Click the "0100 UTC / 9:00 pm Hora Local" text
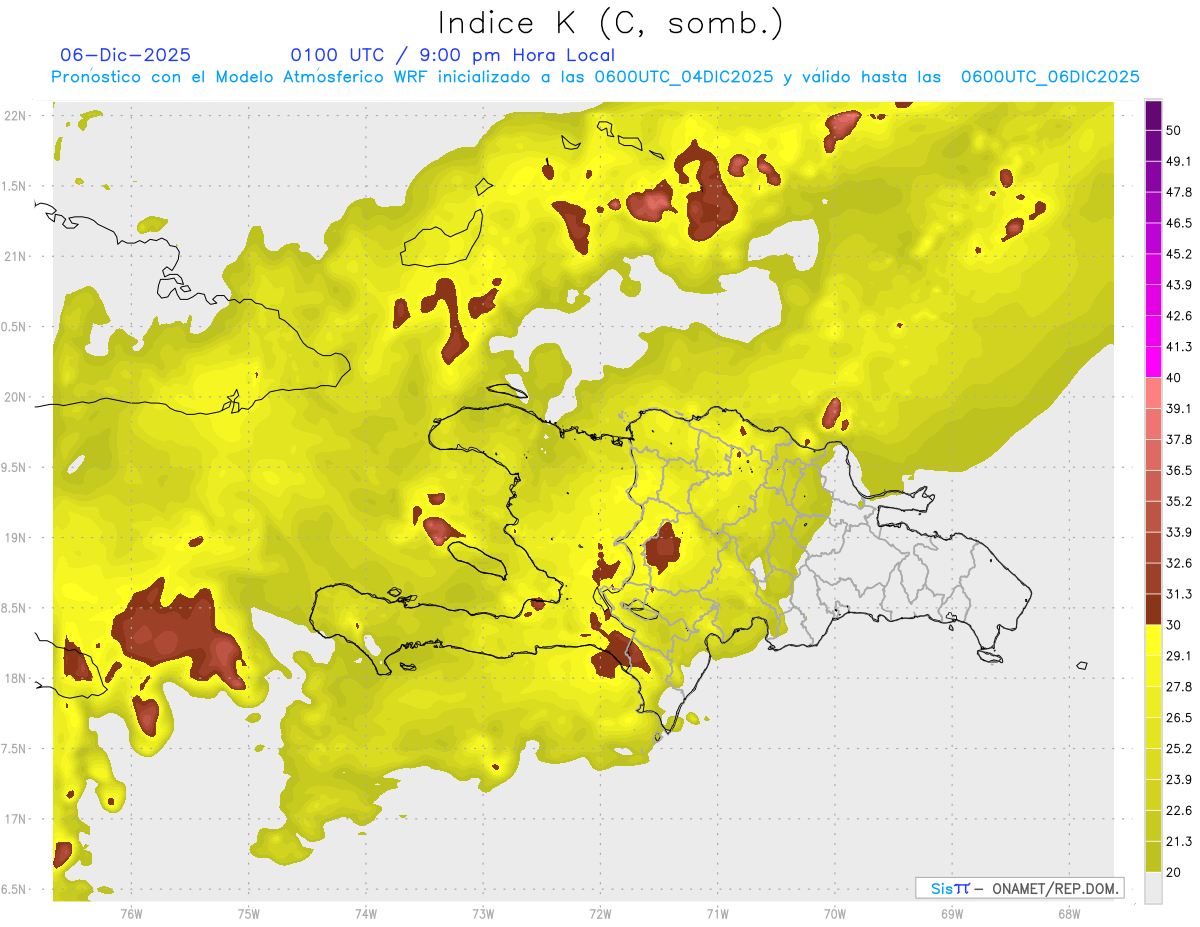The width and height of the screenshot is (1200, 927). [x=452, y=55]
